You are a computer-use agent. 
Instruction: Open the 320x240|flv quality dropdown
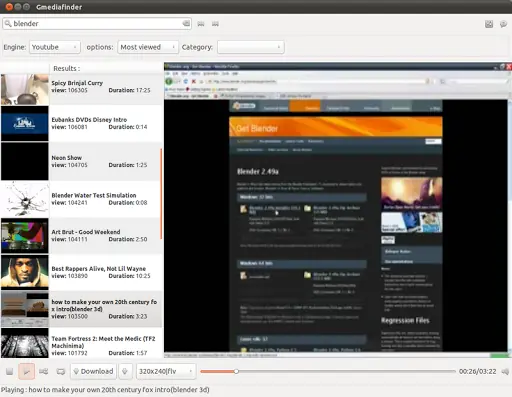166,371
